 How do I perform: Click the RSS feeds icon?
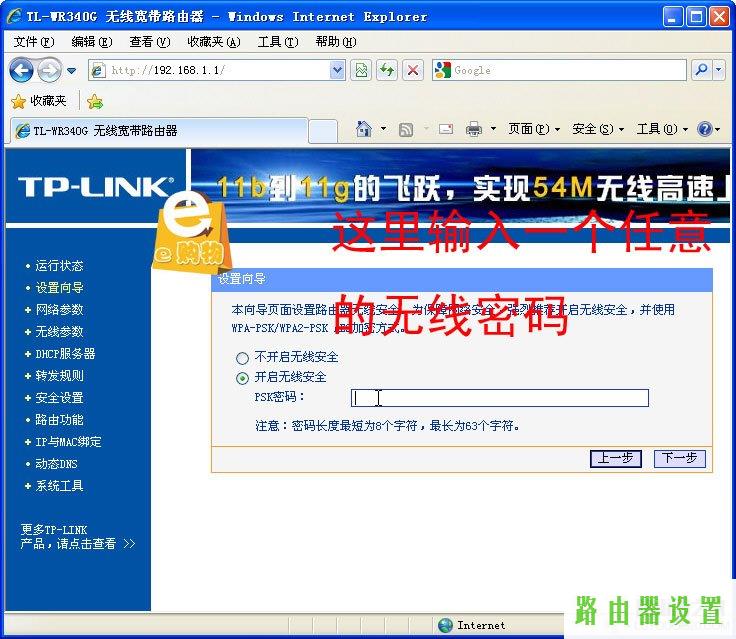406,129
